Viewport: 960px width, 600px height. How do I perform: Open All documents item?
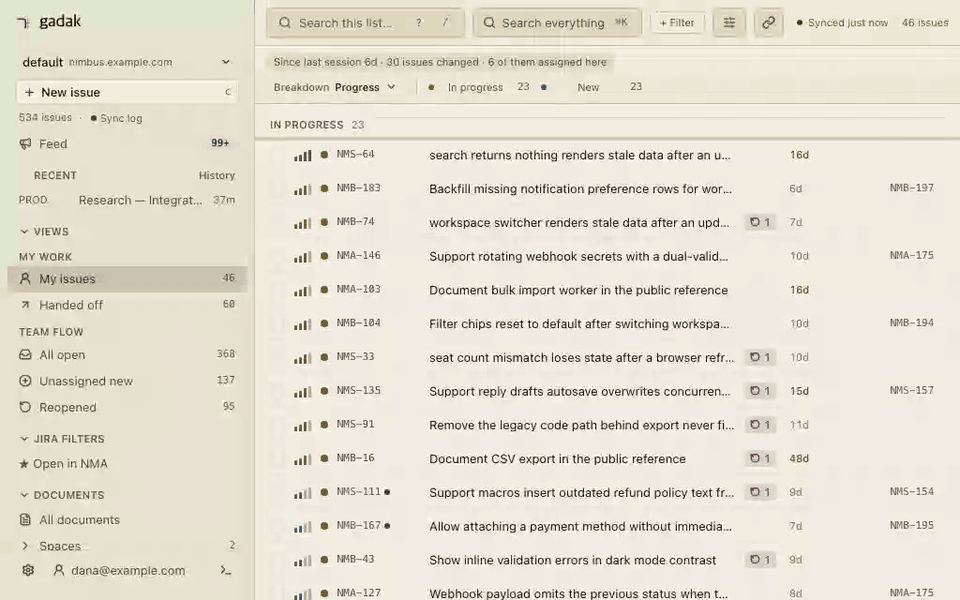127,520
